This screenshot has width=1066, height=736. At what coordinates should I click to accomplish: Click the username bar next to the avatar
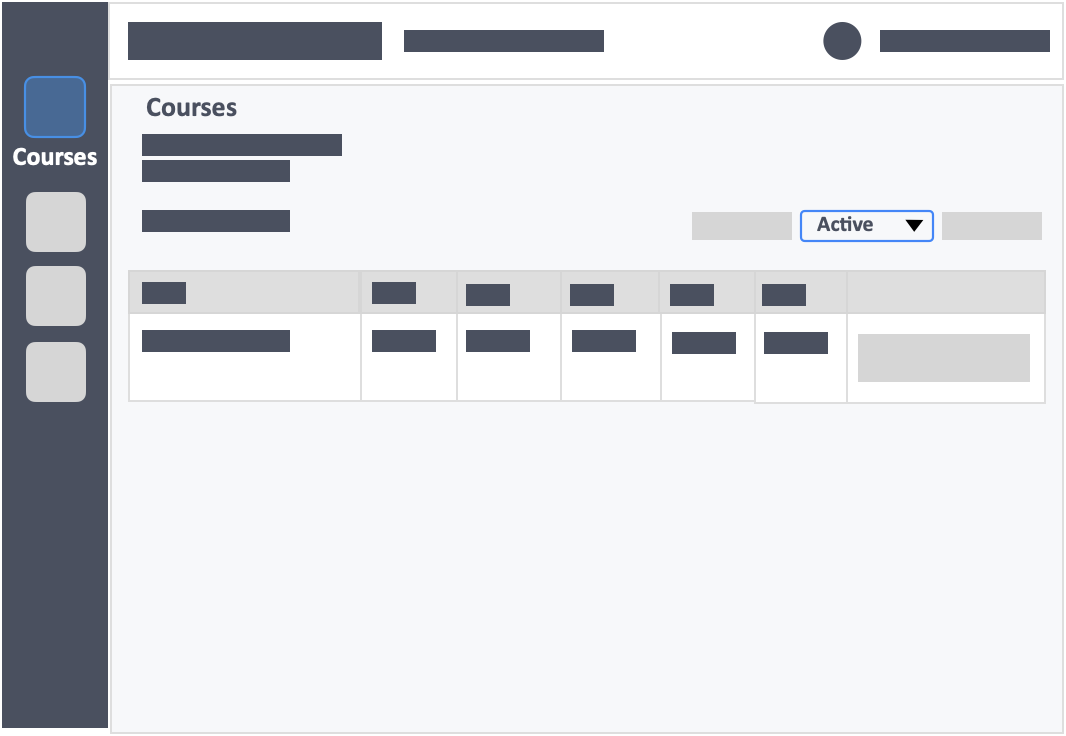point(965,41)
